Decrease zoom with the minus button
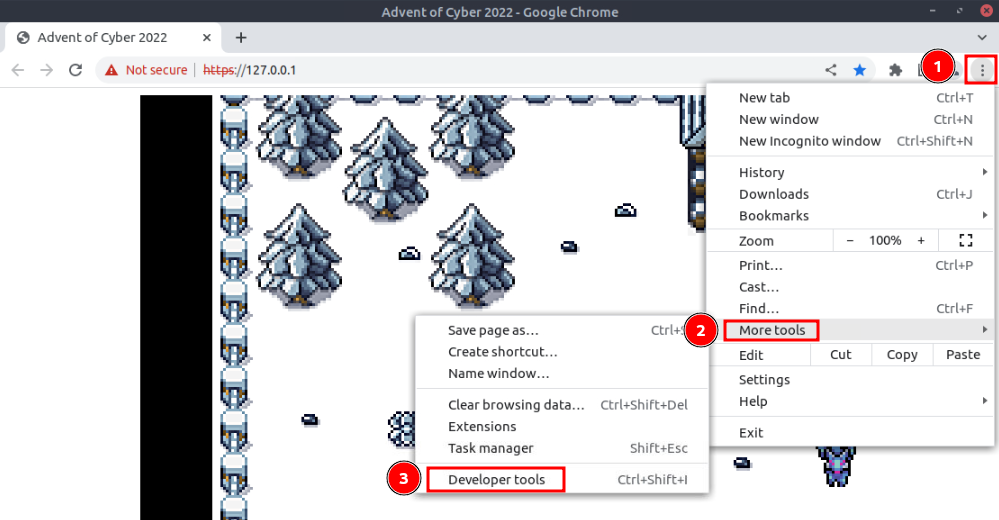The image size is (999, 520). 850,241
